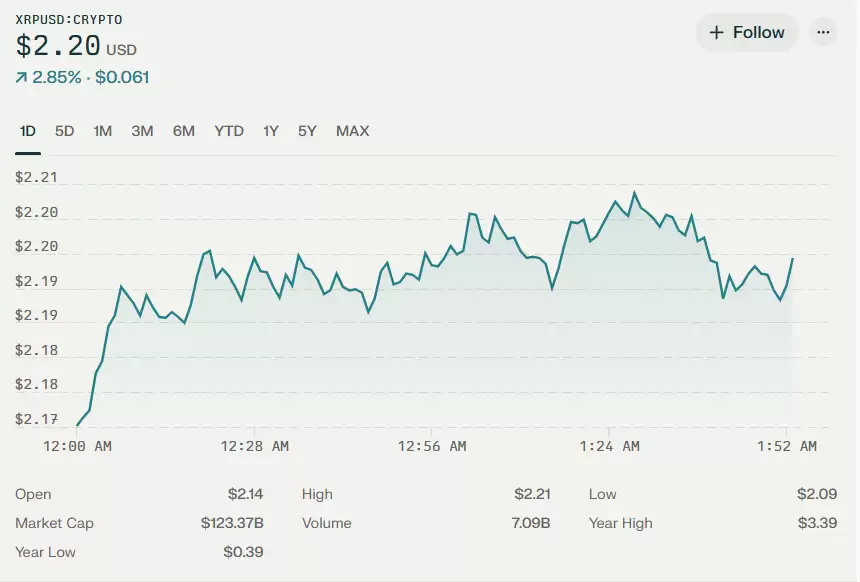The image size is (860, 582).
Task: Click the 12:28 AM x-axis label
Action: 255,446
